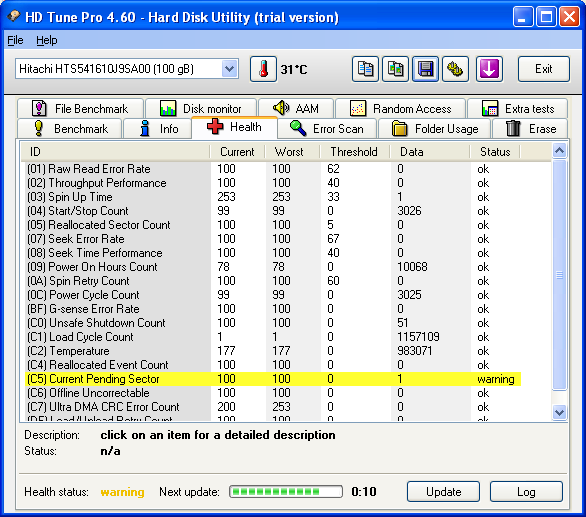Click the 31°C temperature readout

(294, 70)
